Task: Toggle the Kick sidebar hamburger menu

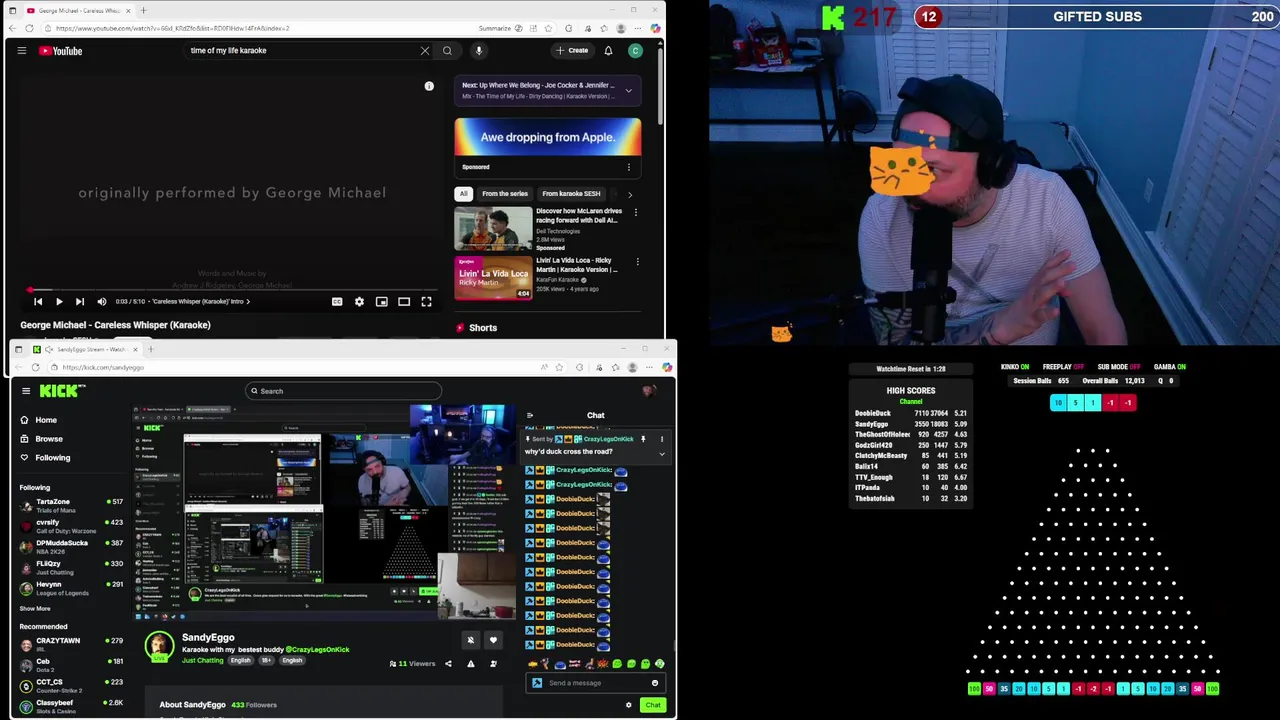Action: (26, 391)
